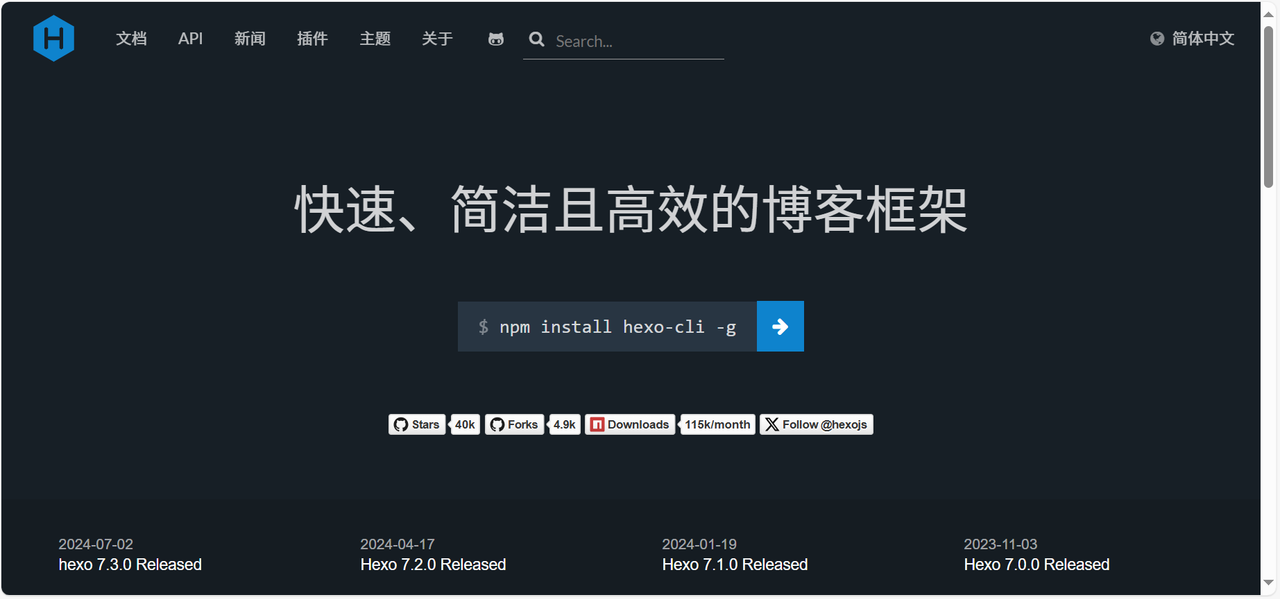The image size is (1280, 599).
Task: Click the Hexo hexagon logo
Action: pyautogui.click(x=54, y=39)
